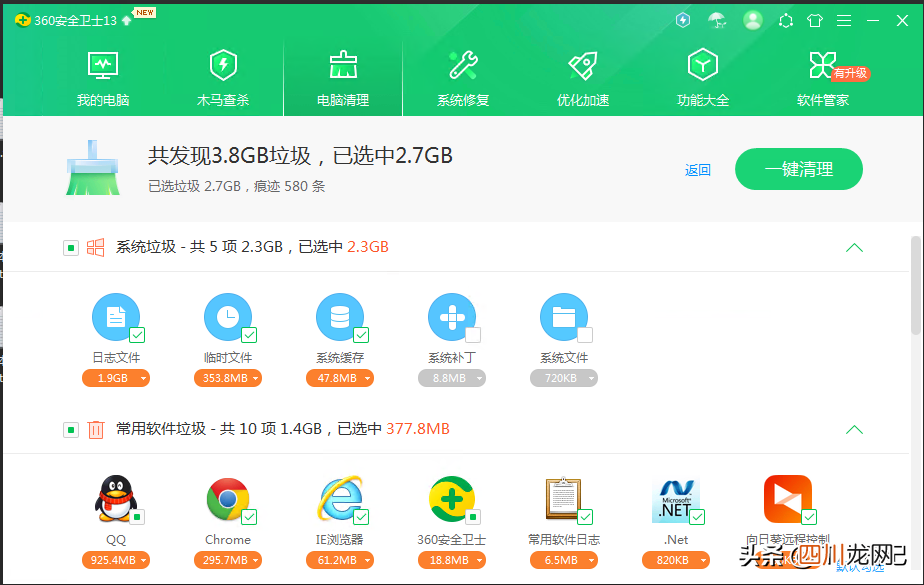Switch to 木马查杀 tab

[223, 79]
